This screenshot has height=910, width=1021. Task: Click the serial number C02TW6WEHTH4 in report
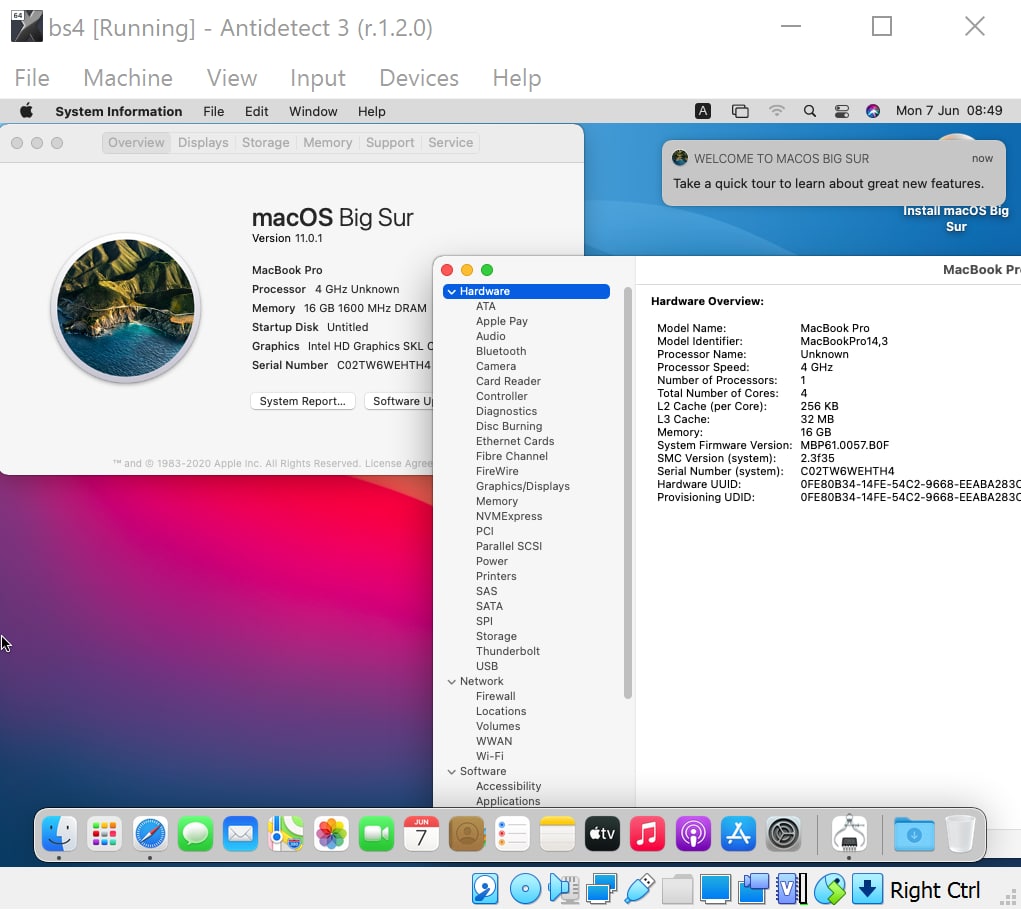[x=847, y=471]
